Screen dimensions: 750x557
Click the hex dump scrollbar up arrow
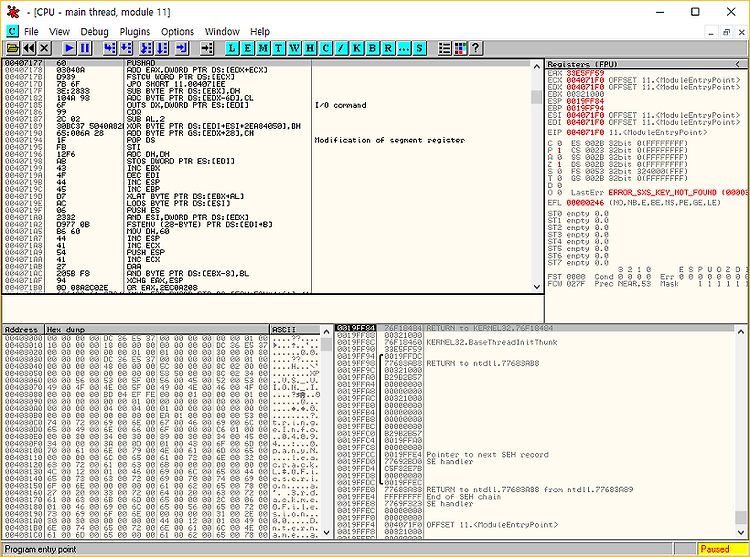tap(326, 331)
